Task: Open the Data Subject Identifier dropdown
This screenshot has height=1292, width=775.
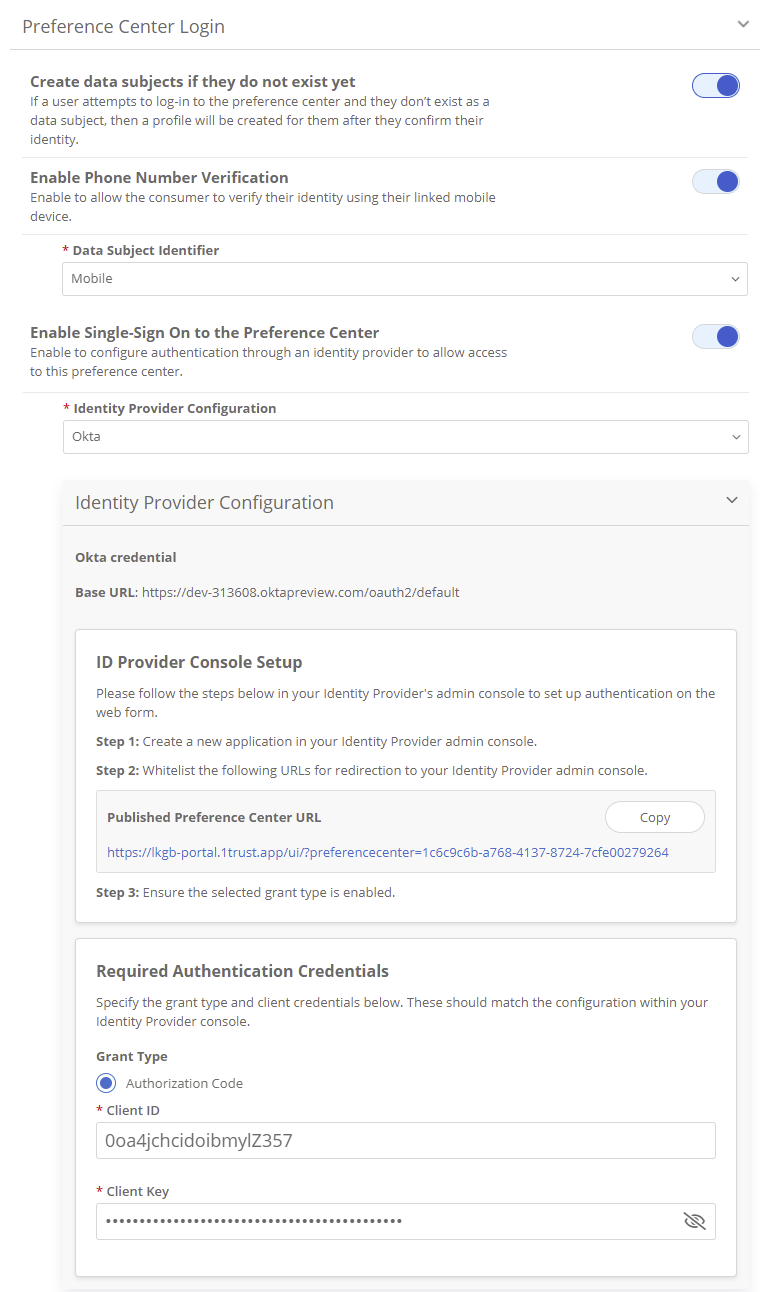Action: (x=405, y=279)
